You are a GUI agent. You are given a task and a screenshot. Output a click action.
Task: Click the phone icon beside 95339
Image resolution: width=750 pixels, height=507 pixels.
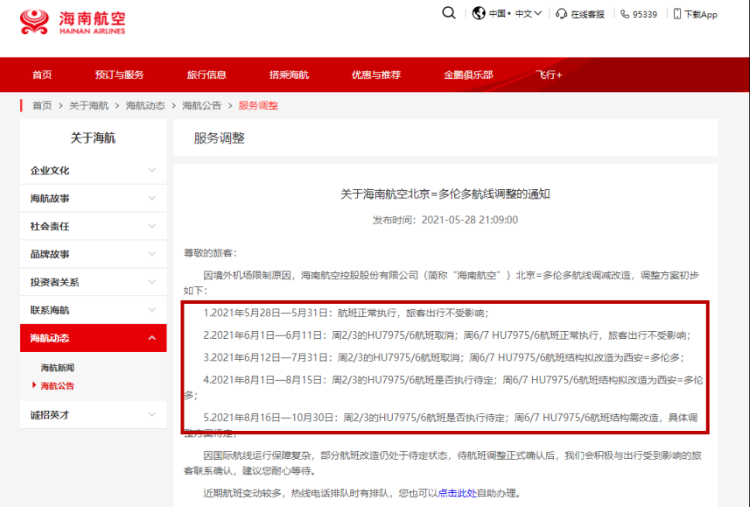(624, 14)
